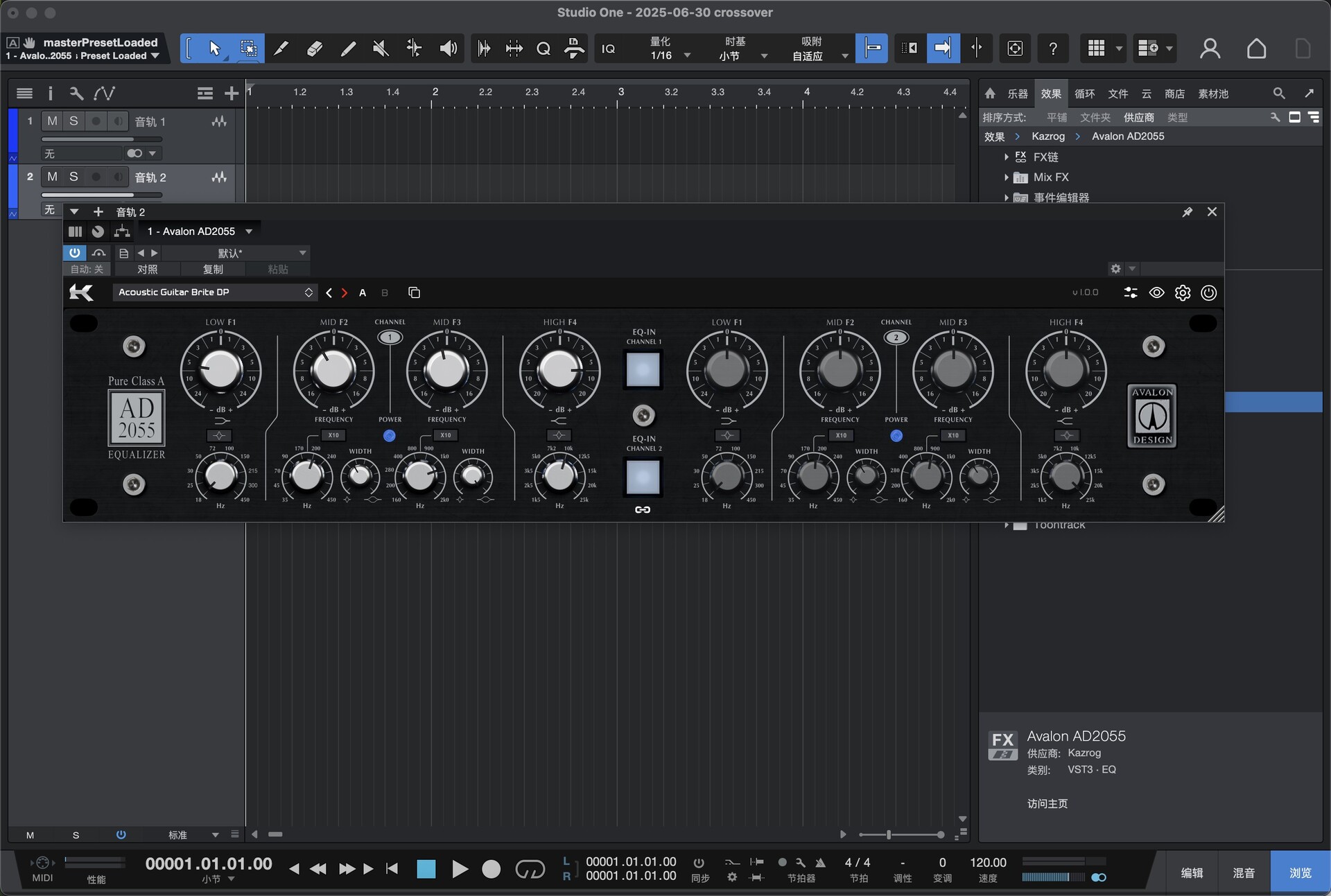Click the Avalon Design badge
The width and height of the screenshot is (1331, 896).
[x=1152, y=415]
